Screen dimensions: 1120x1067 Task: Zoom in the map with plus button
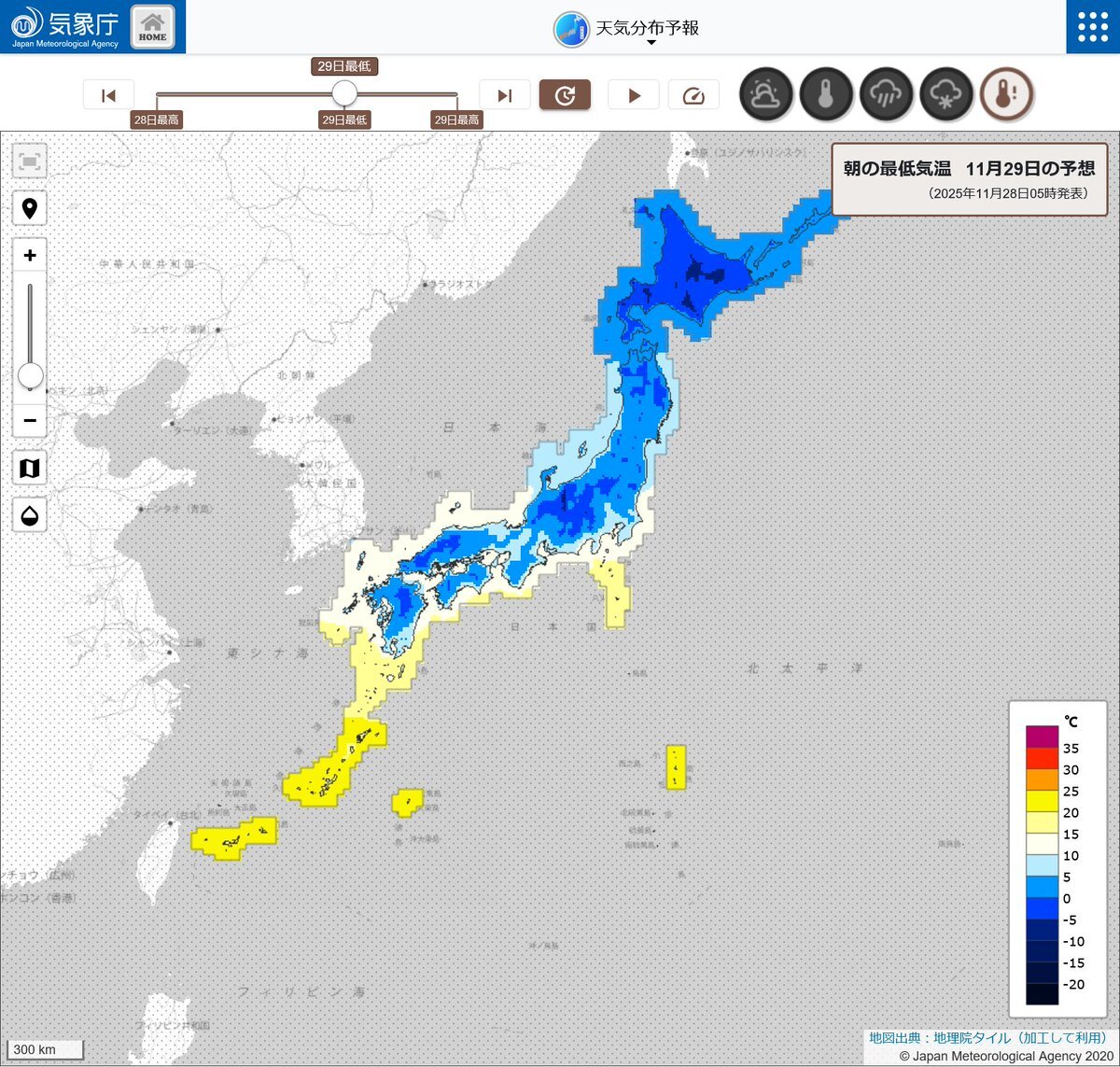pos(30,256)
